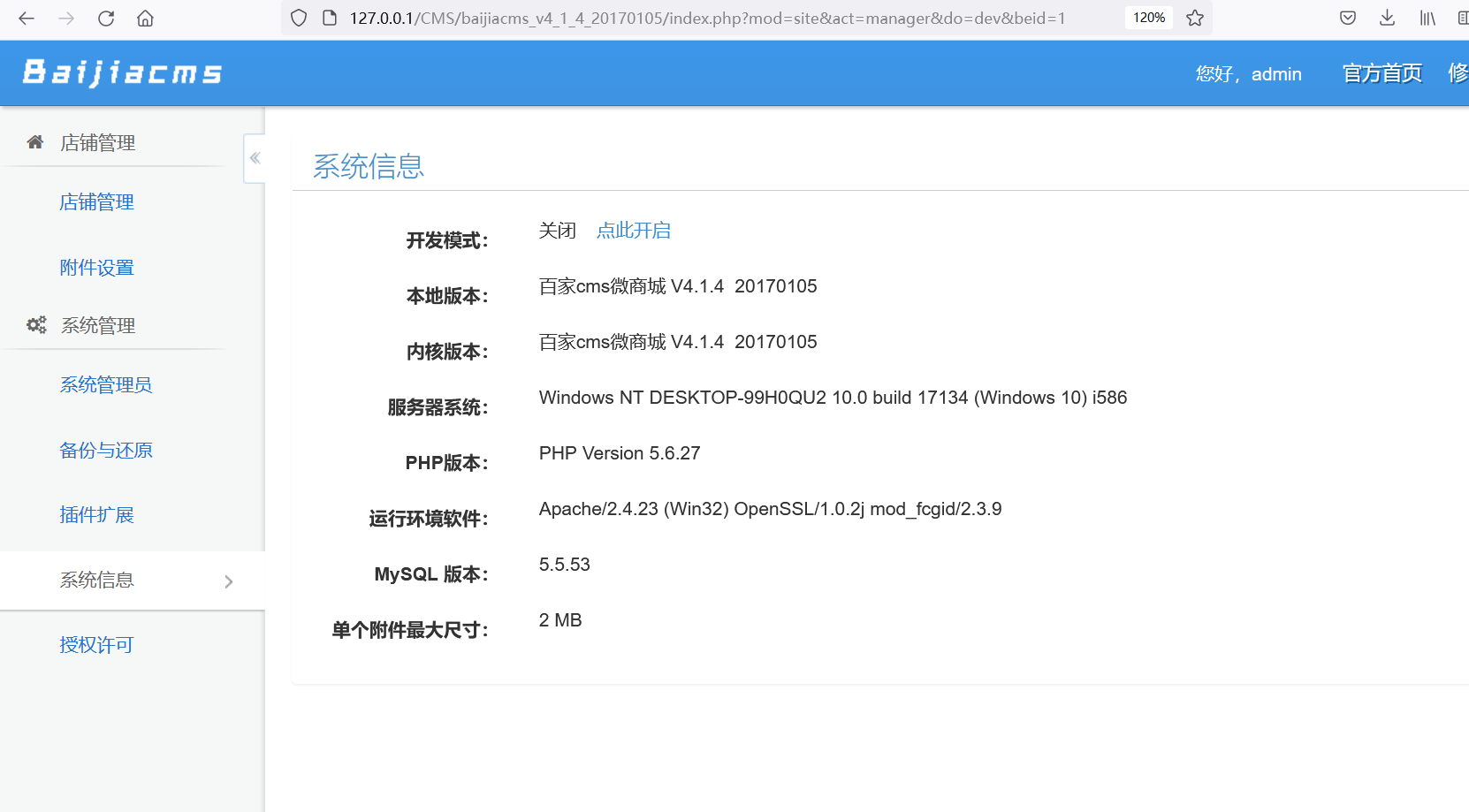This screenshot has width=1469, height=812.
Task: Click the gears icon beside 系统管理
Action: pyautogui.click(x=35, y=324)
